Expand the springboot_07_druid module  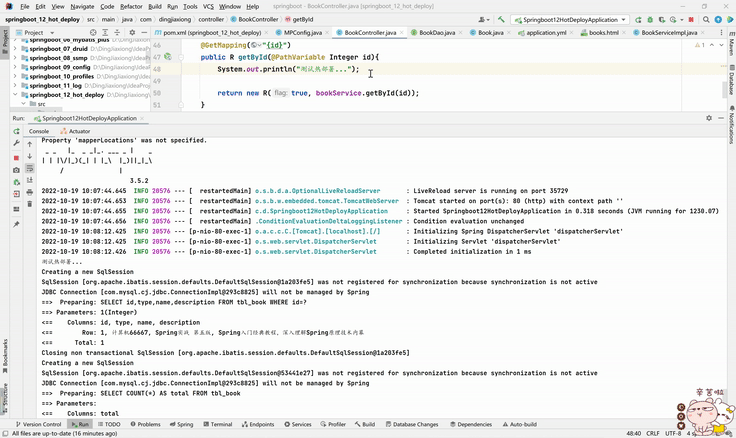coord(15,49)
